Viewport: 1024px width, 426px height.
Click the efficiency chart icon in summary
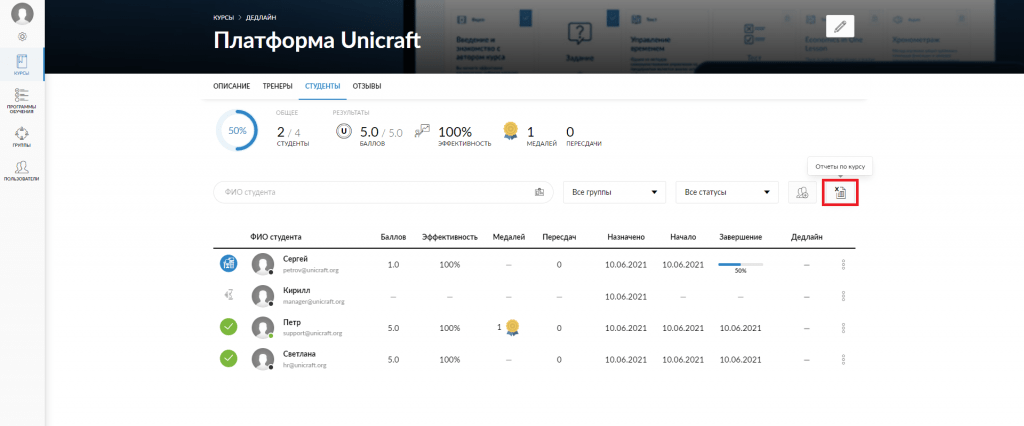(x=423, y=130)
